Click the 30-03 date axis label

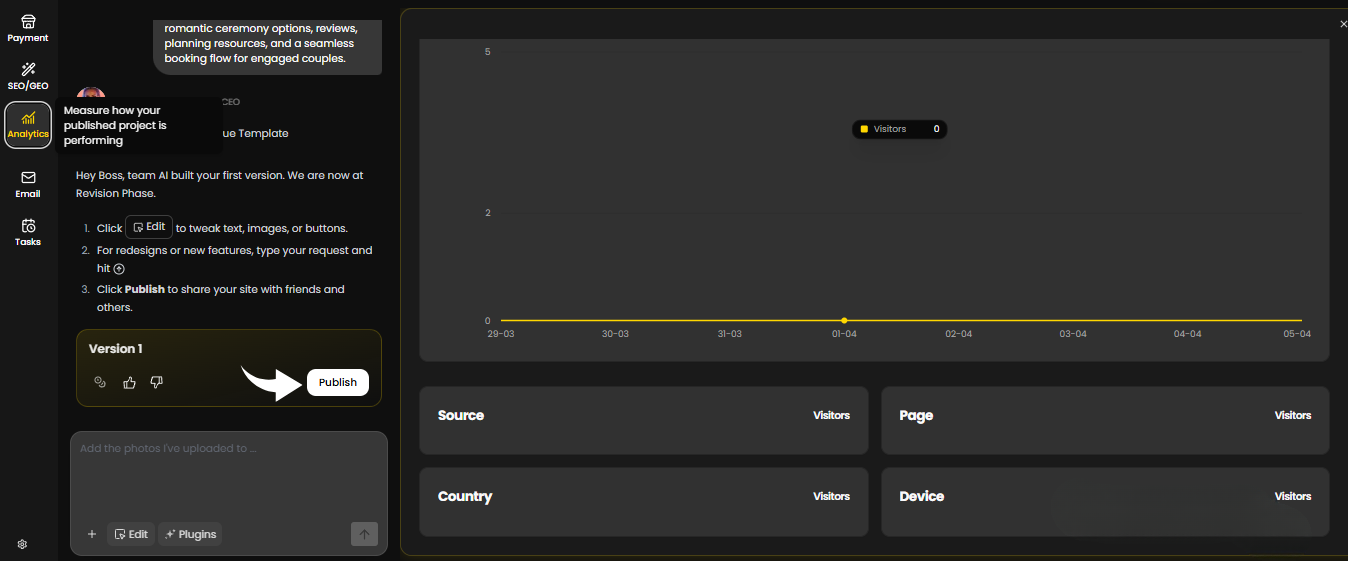(615, 334)
